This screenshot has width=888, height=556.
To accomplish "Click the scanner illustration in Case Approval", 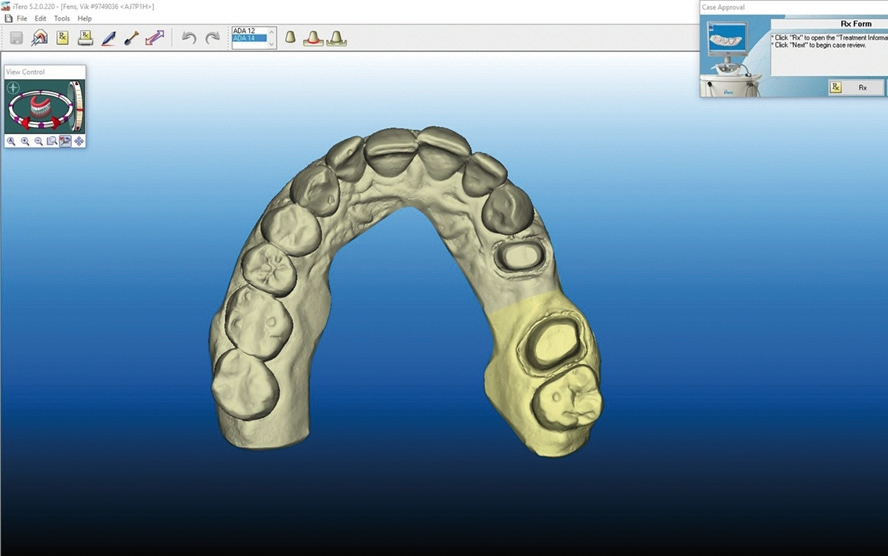I will (729, 57).
